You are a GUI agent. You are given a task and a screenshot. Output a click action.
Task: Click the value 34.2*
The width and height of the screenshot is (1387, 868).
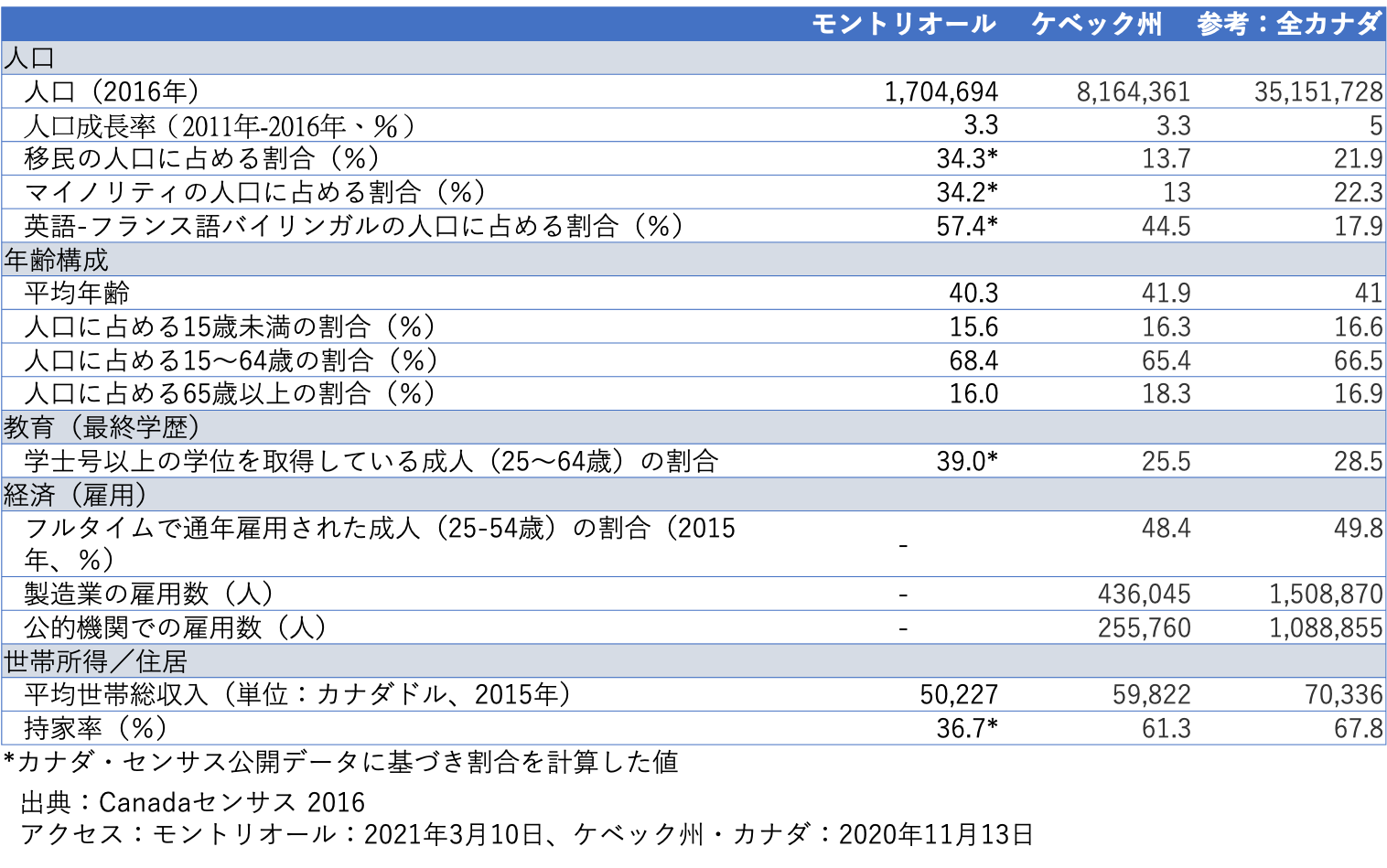[x=967, y=192]
